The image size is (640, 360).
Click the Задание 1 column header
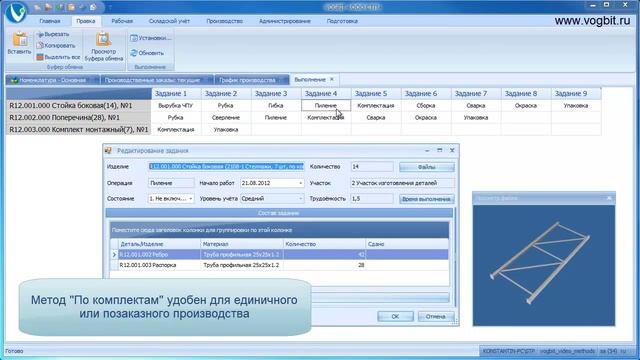[x=176, y=93]
